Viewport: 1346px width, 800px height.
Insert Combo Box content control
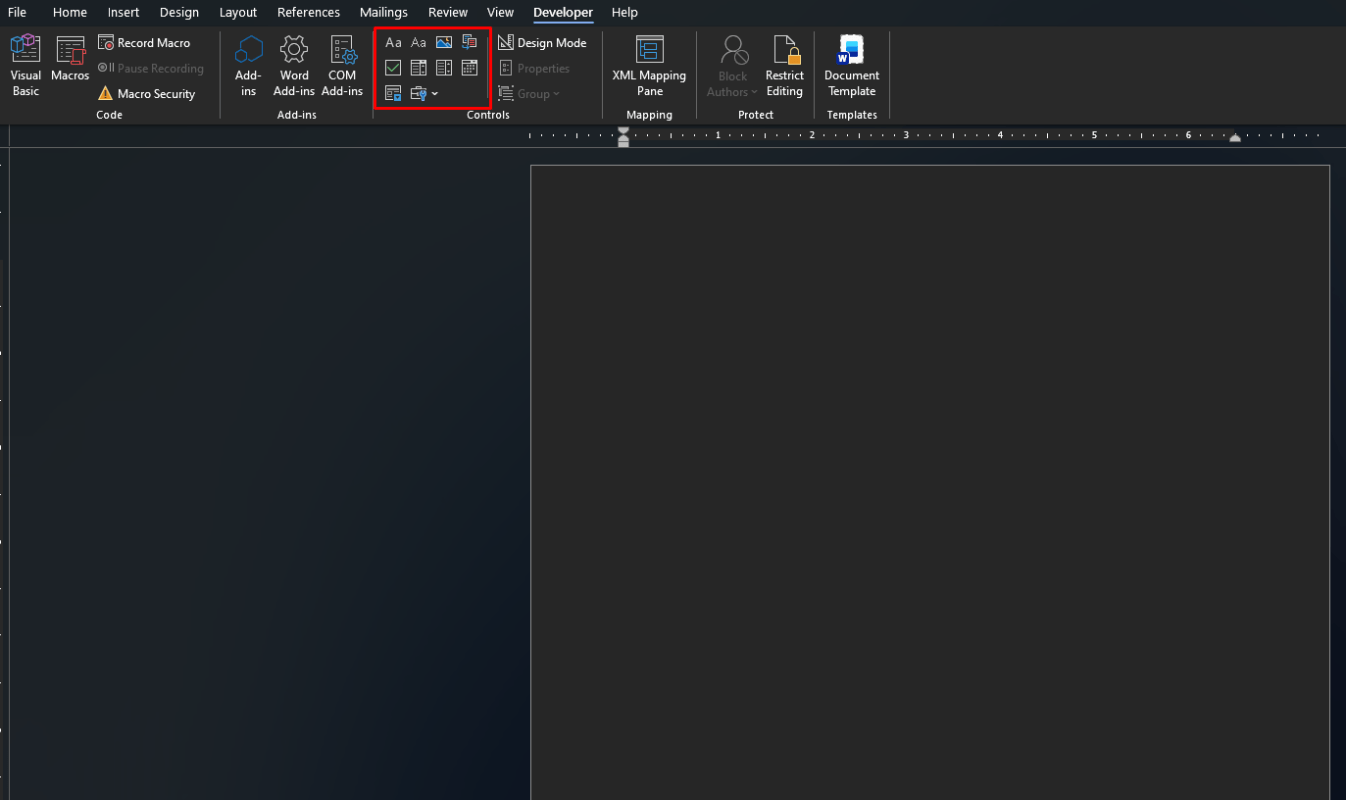(x=418, y=68)
